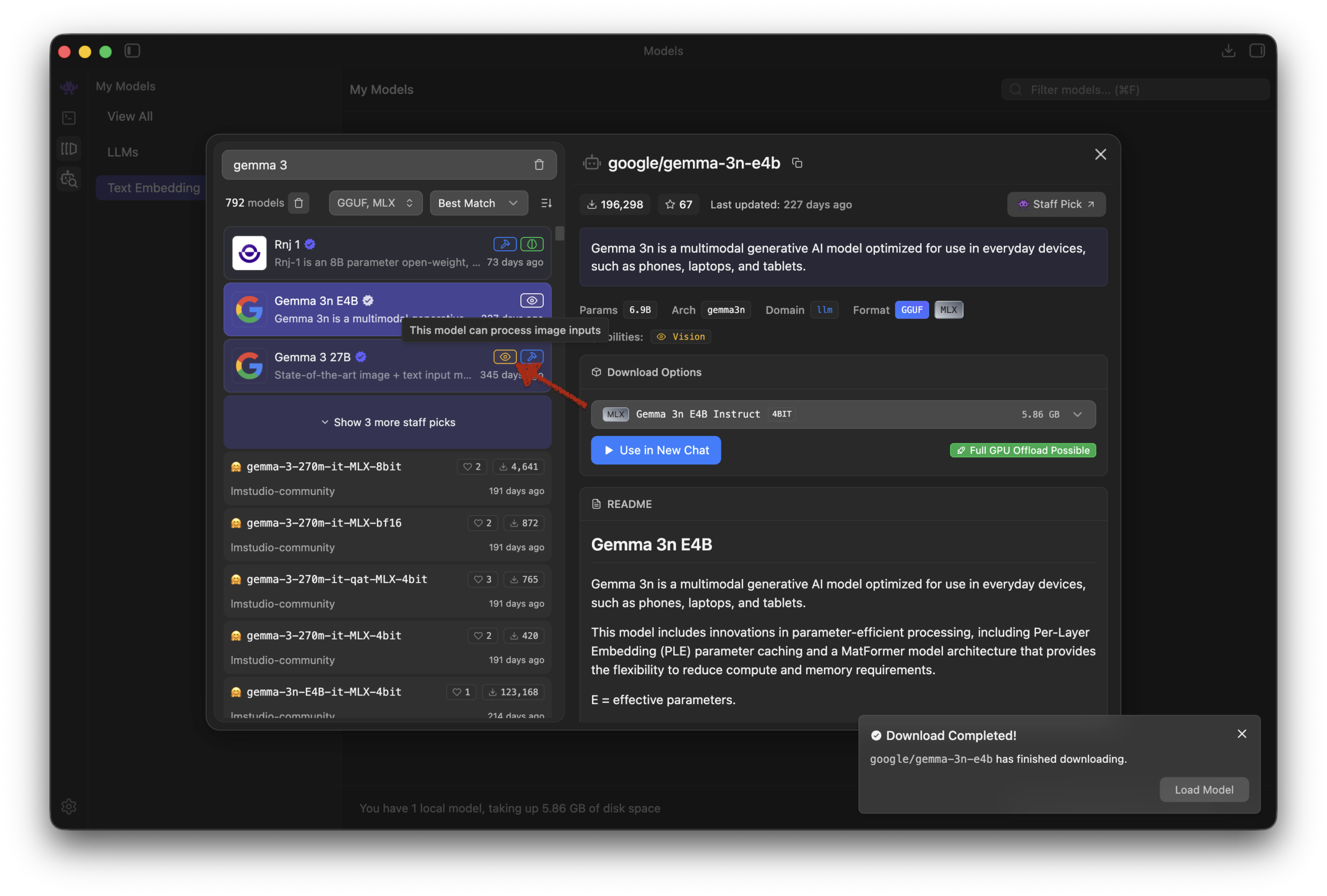
Task: Click the trash icon next to 792 models
Action: pos(299,203)
